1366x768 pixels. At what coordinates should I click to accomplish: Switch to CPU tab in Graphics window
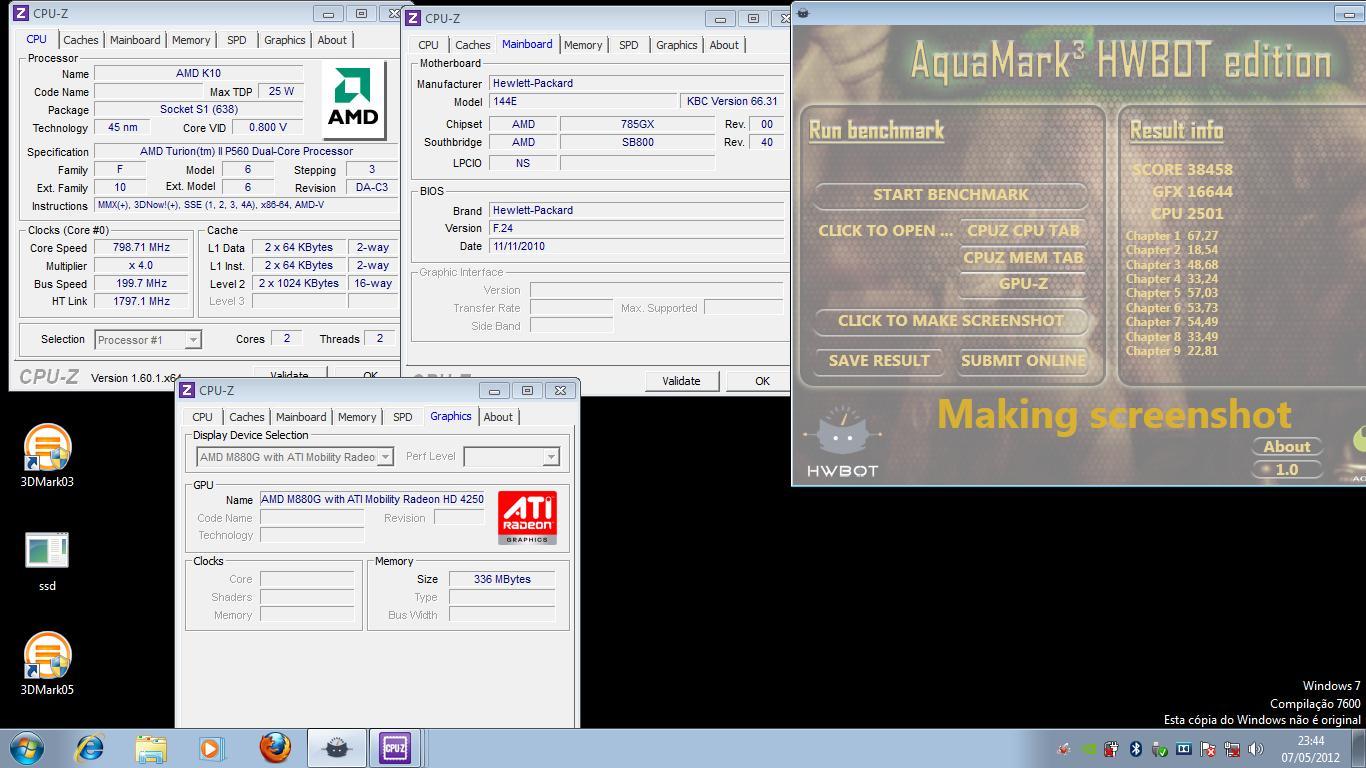[x=202, y=417]
